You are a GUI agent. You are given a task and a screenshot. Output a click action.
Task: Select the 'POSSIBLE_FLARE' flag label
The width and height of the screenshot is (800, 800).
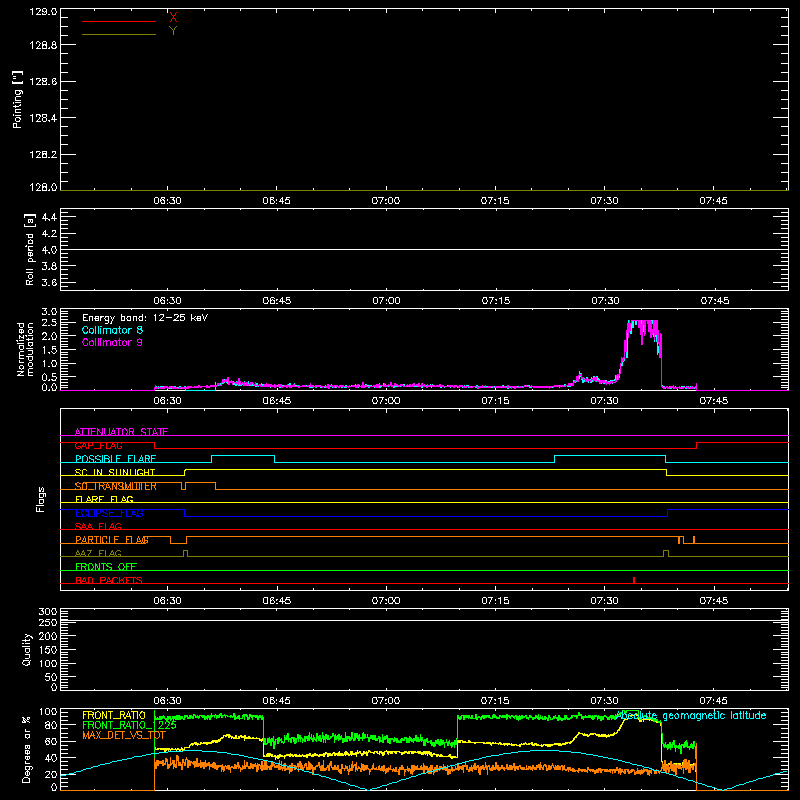click(x=115, y=459)
